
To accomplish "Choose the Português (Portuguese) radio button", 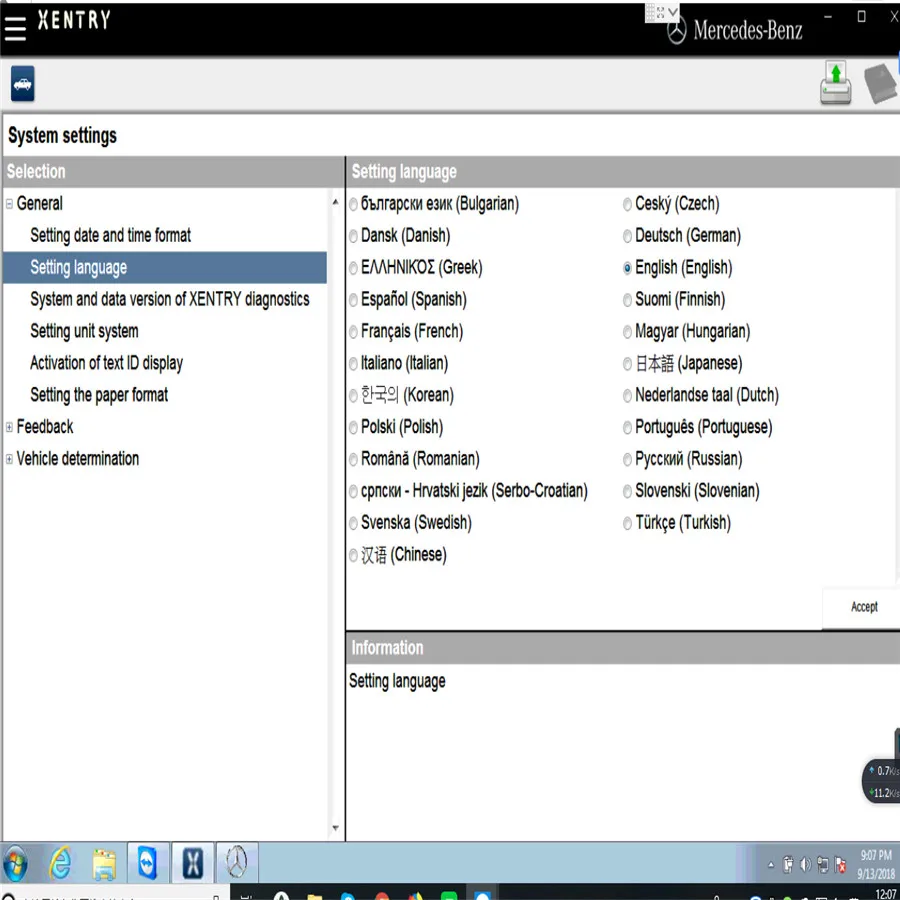I will pyautogui.click(x=627, y=428).
